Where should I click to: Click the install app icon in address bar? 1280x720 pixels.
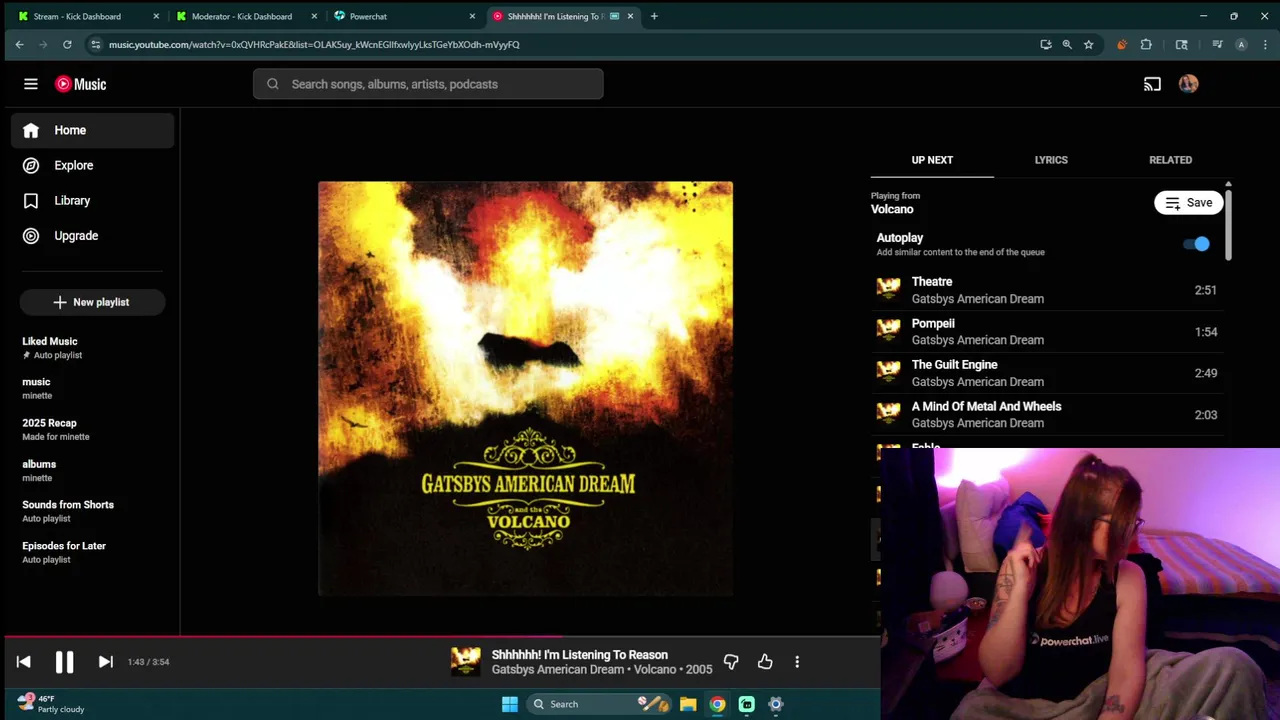pos(1046,44)
